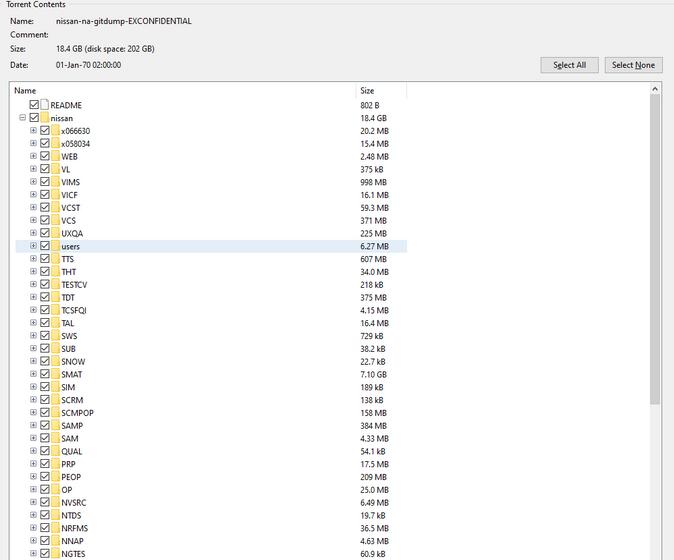Image resolution: width=674 pixels, height=560 pixels.
Task: Uncheck the WEB folder checkbox
Action: [x=45, y=156]
